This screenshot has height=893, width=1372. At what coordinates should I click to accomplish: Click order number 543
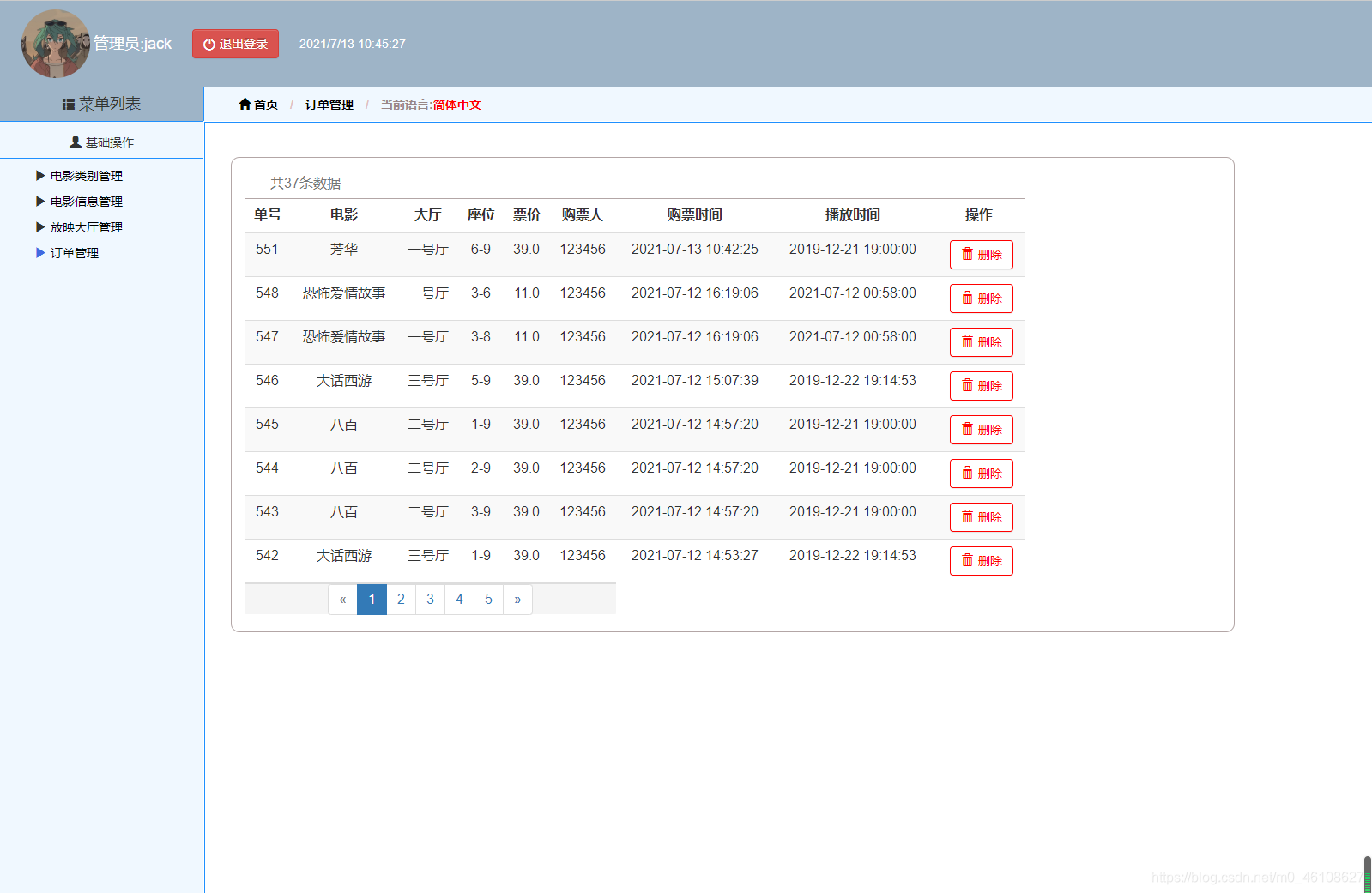(x=267, y=512)
